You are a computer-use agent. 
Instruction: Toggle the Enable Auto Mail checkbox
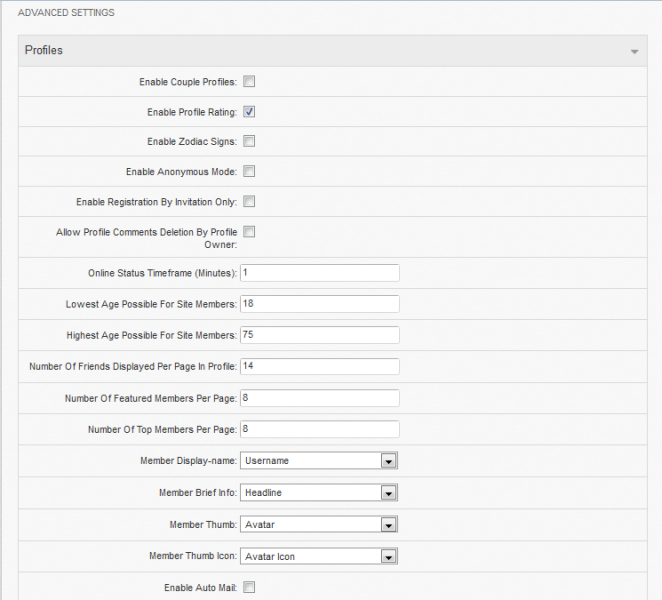tap(249, 587)
